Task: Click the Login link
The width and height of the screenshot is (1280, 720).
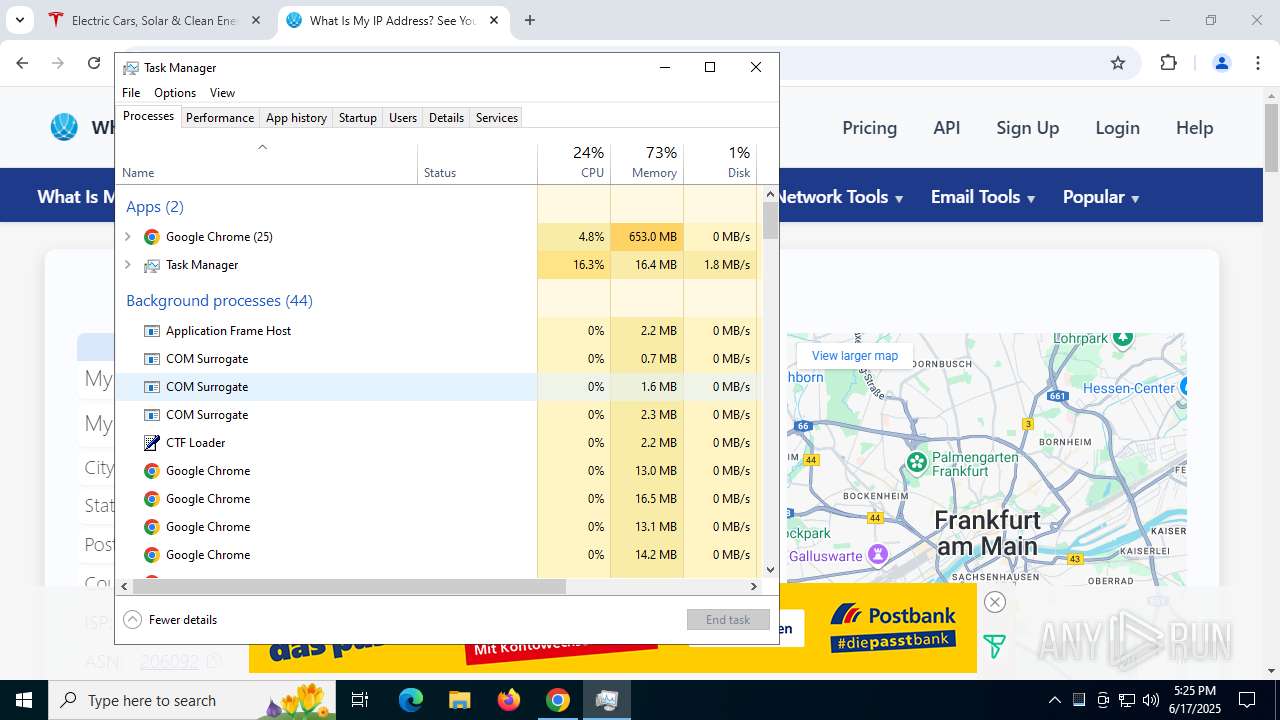Action: click(1117, 128)
